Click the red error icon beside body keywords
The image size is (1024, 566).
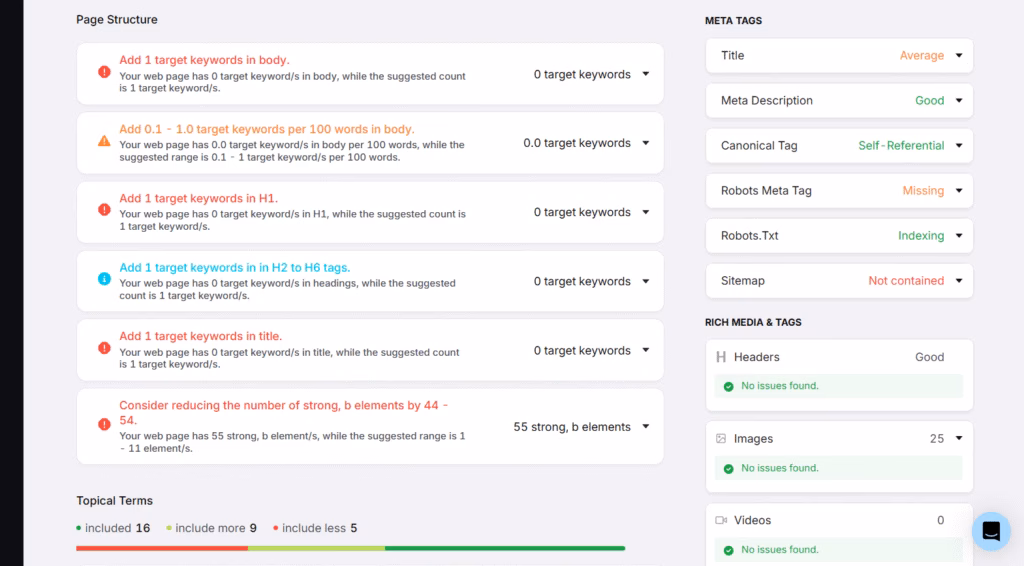[x=104, y=73]
